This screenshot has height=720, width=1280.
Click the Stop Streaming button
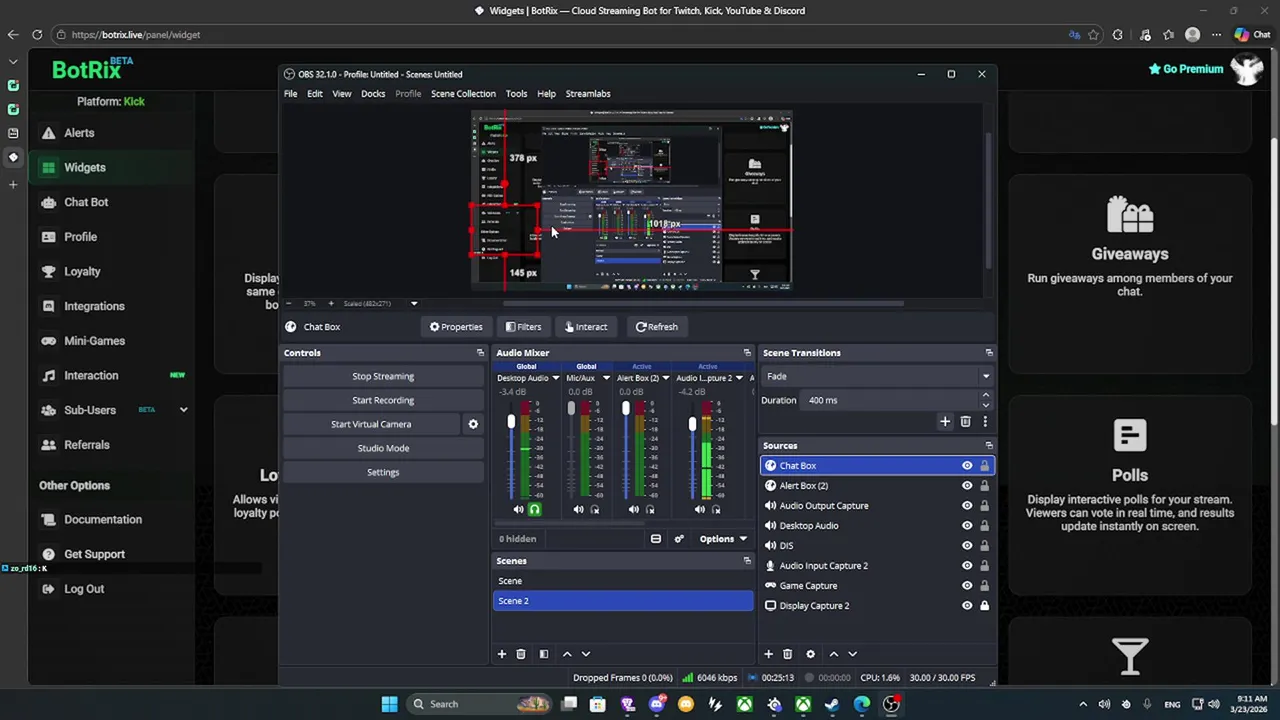(x=383, y=376)
